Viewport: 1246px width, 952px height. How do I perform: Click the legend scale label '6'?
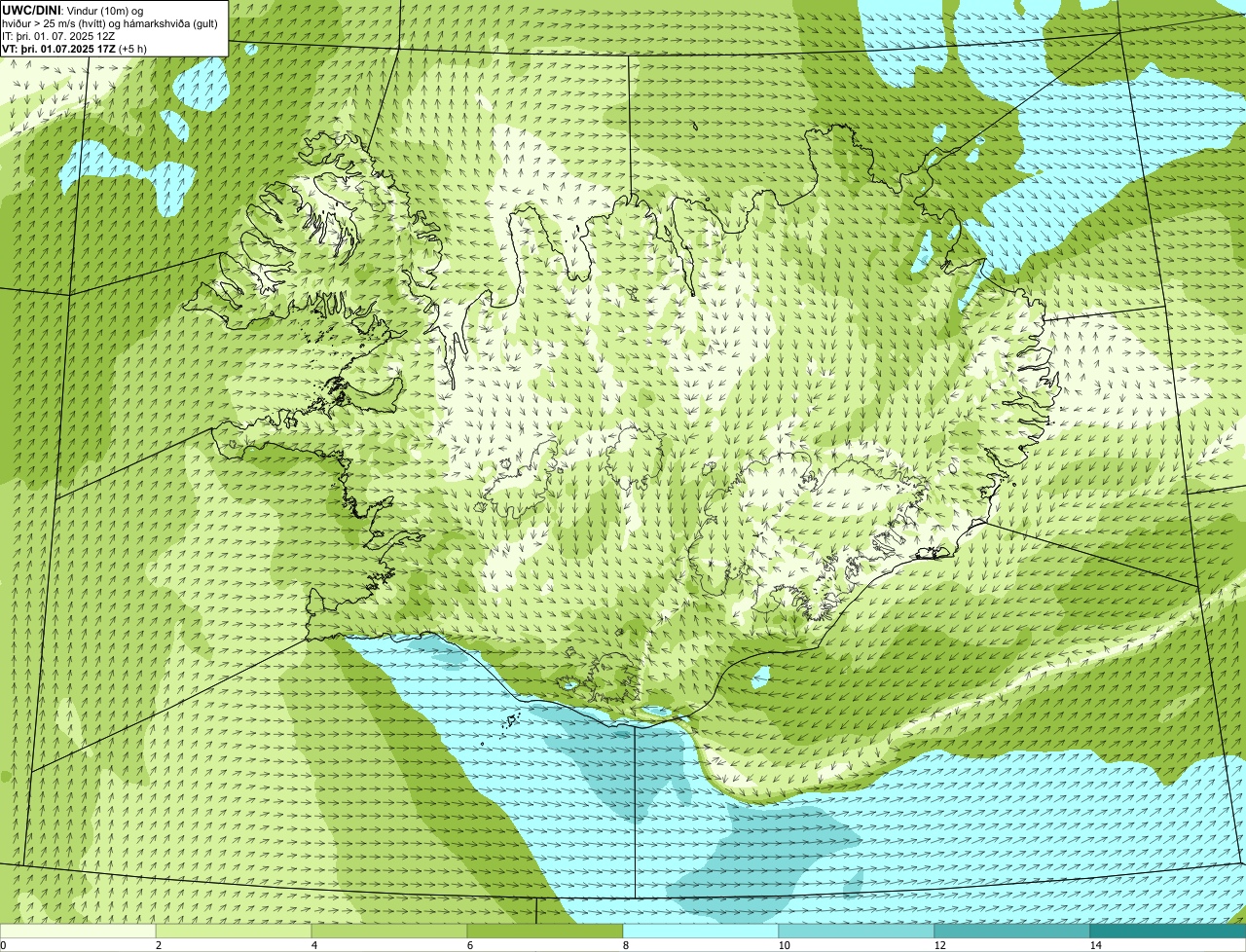click(x=469, y=945)
